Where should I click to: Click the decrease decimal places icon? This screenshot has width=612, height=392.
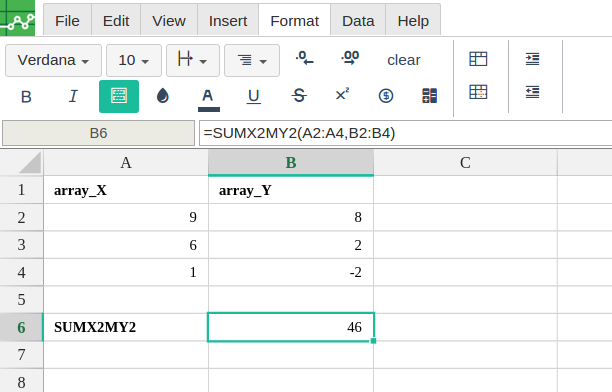coord(304,59)
